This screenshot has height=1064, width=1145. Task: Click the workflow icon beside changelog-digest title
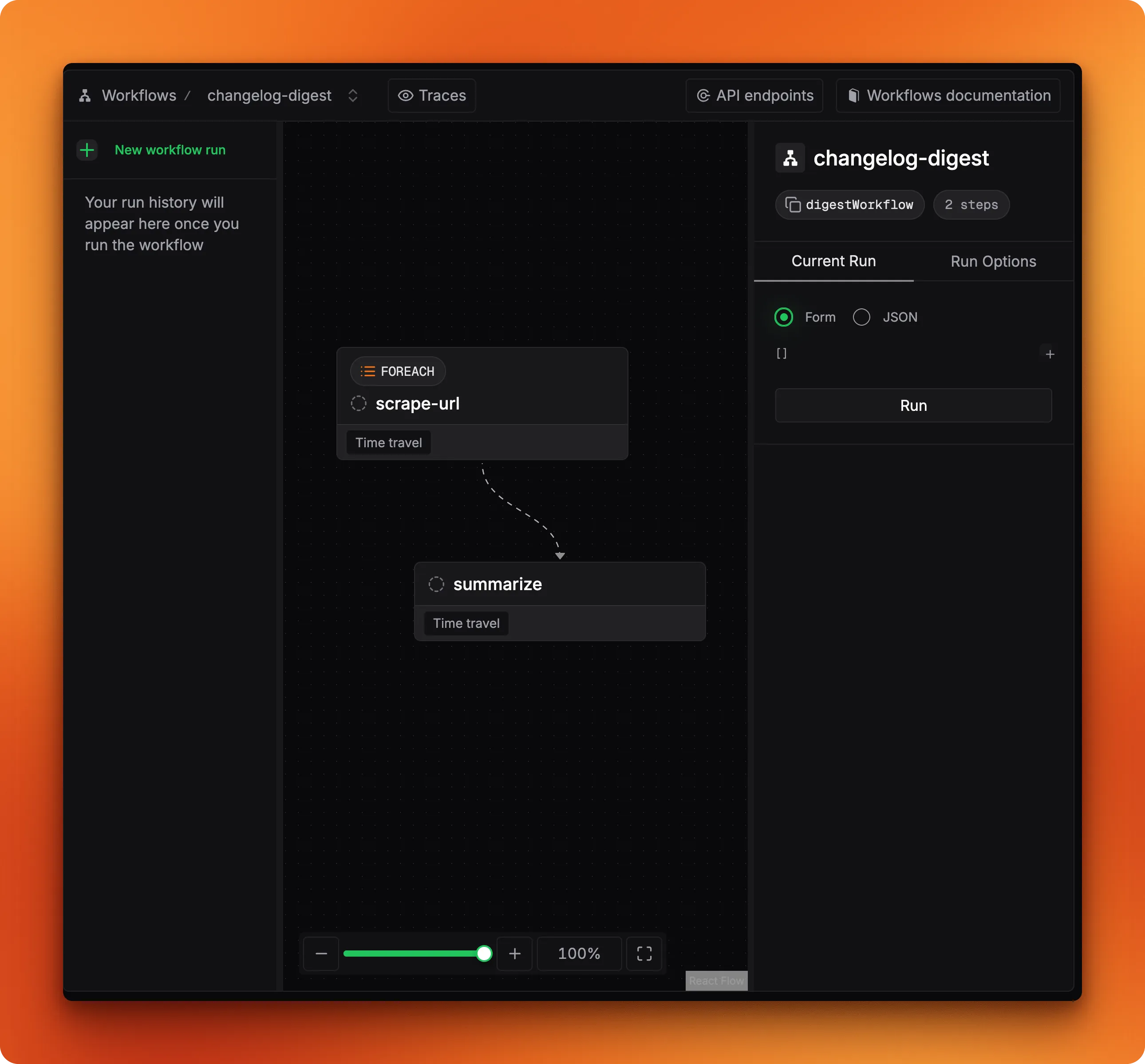[790, 158]
